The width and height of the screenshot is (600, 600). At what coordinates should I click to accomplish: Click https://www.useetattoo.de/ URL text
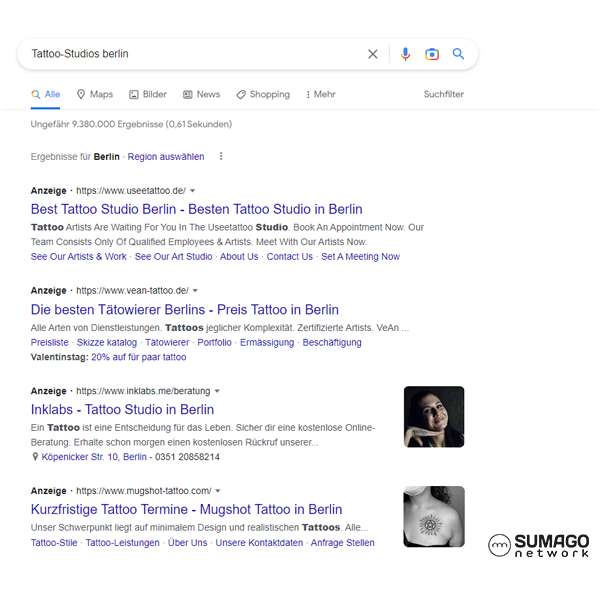click(x=131, y=191)
